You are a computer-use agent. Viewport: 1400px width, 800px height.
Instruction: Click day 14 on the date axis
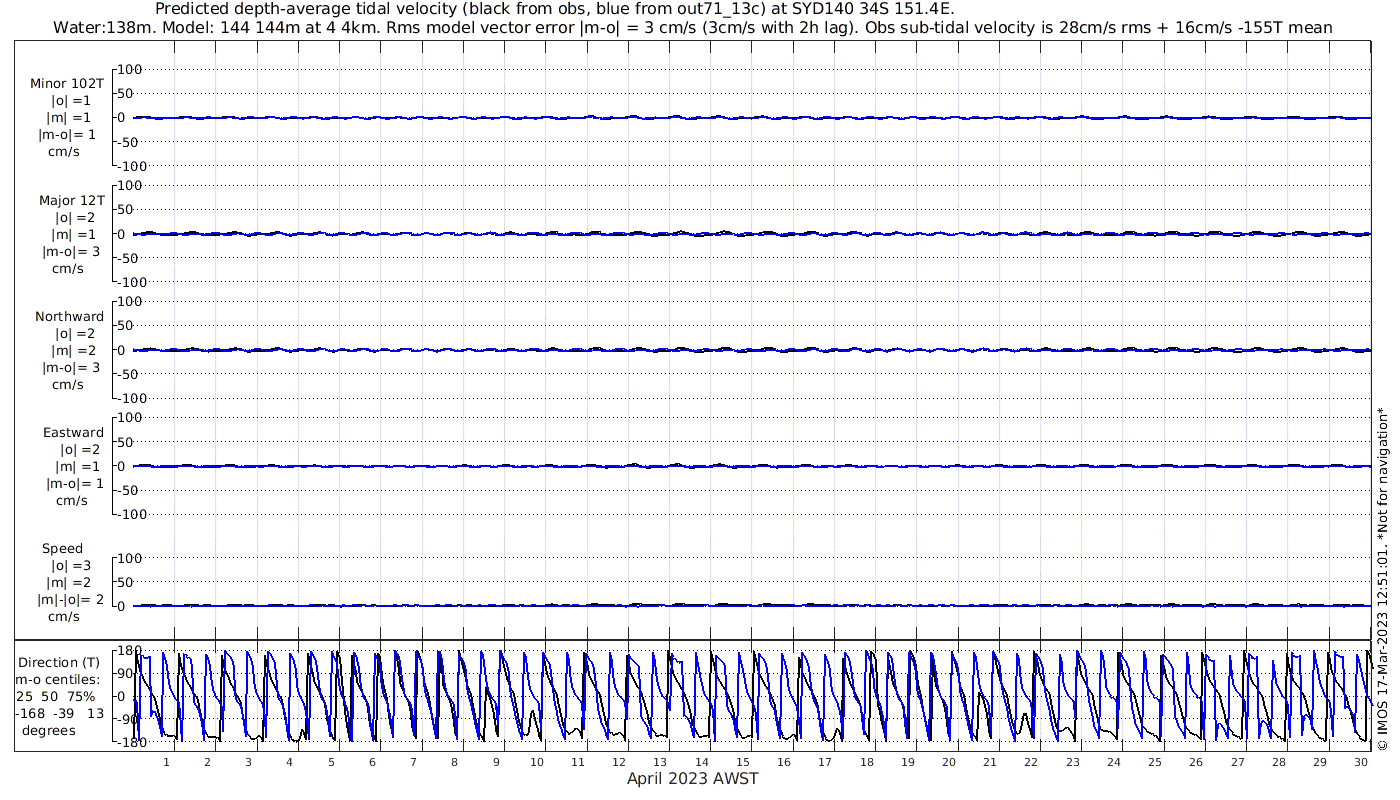701,762
